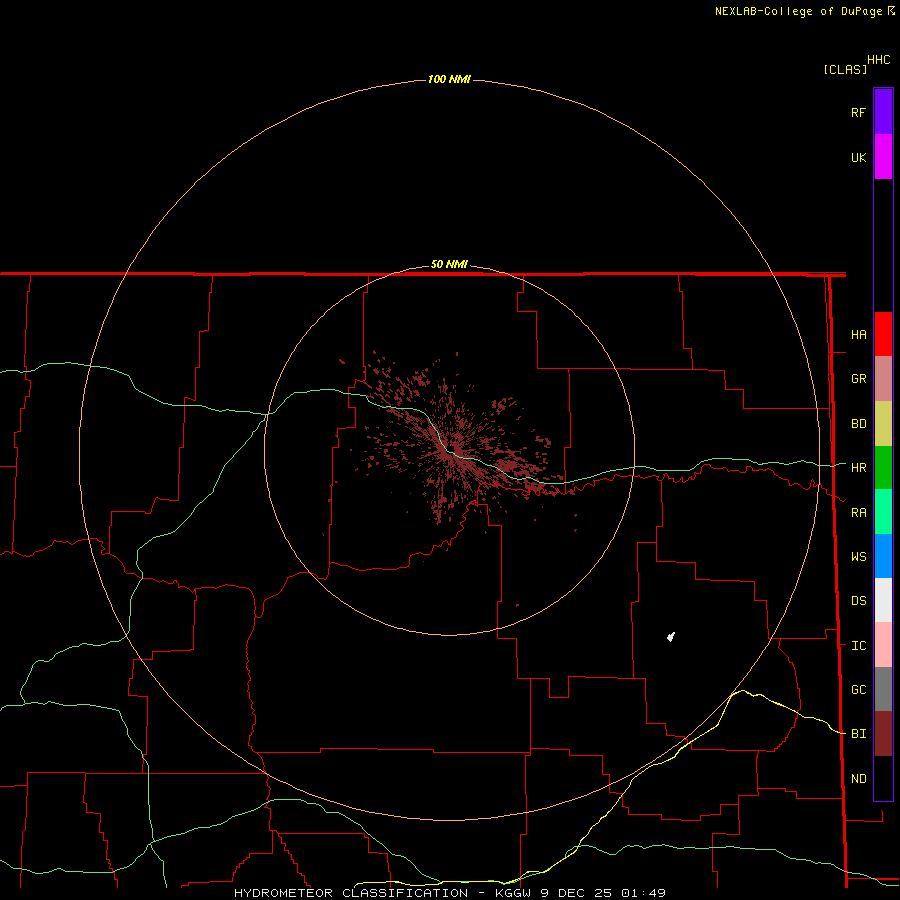Pick the RA light green legend swatch
The image size is (900, 900).
click(x=883, y=512)
